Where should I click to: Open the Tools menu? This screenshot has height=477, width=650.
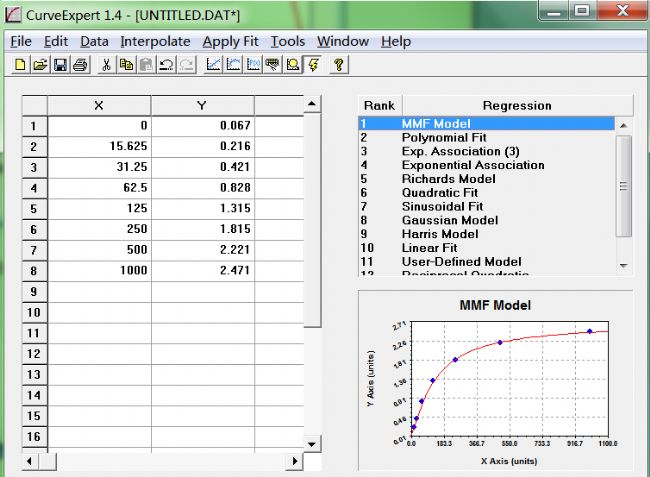(288, 41)
